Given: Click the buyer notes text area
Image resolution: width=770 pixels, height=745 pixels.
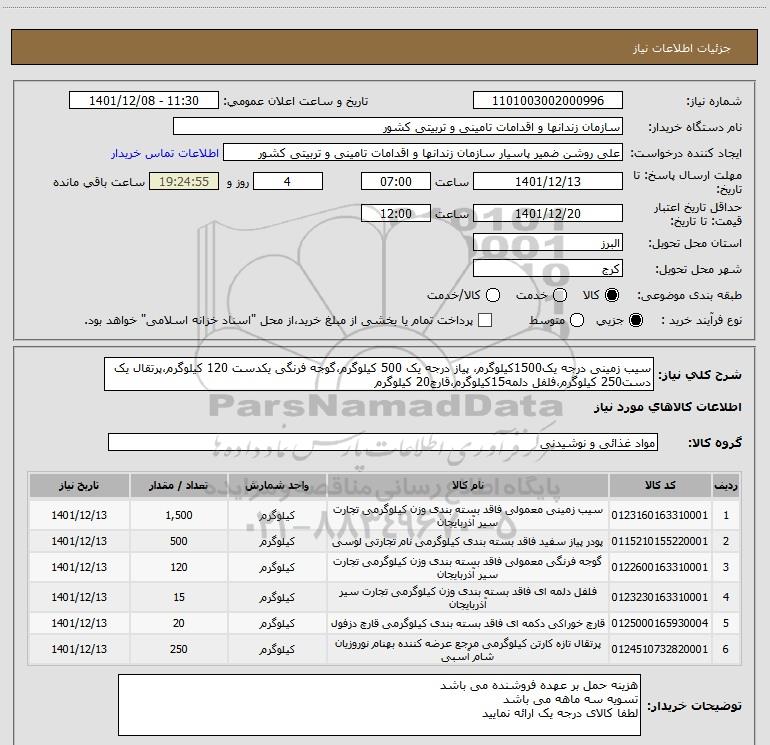Looking at the screenshot, I should tap(380, 705).
